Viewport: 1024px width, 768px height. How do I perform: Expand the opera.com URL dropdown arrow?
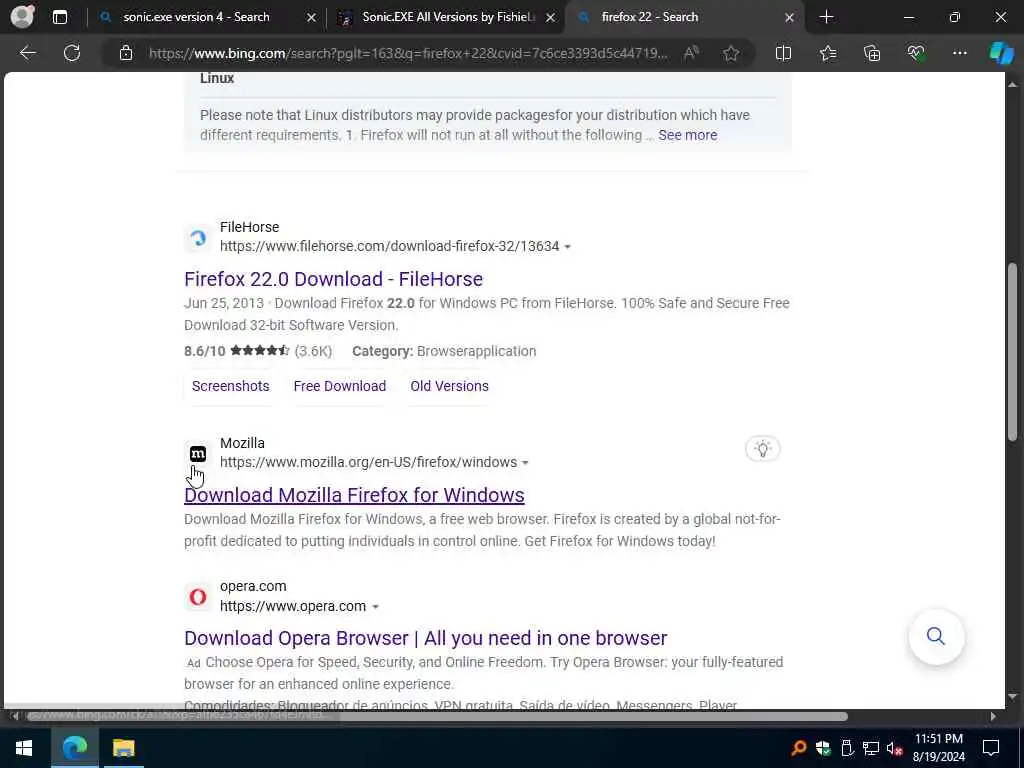(375, 607)
